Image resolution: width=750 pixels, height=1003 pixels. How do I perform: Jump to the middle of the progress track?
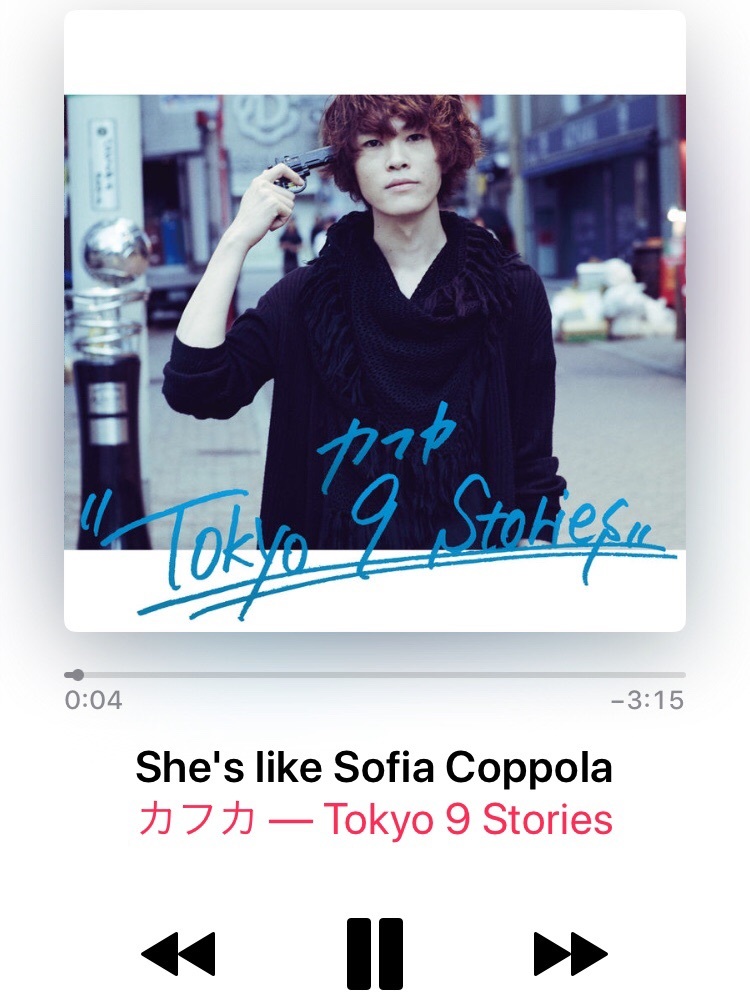click(375, 675)
